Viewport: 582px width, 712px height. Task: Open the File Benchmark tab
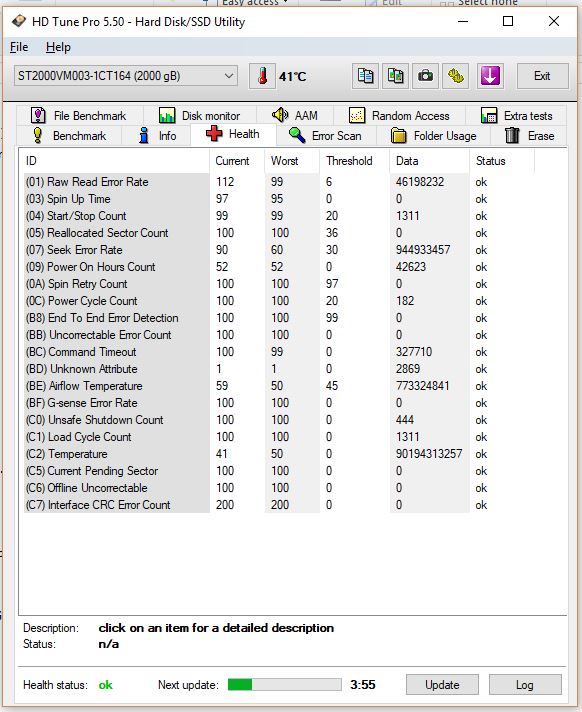79,116
